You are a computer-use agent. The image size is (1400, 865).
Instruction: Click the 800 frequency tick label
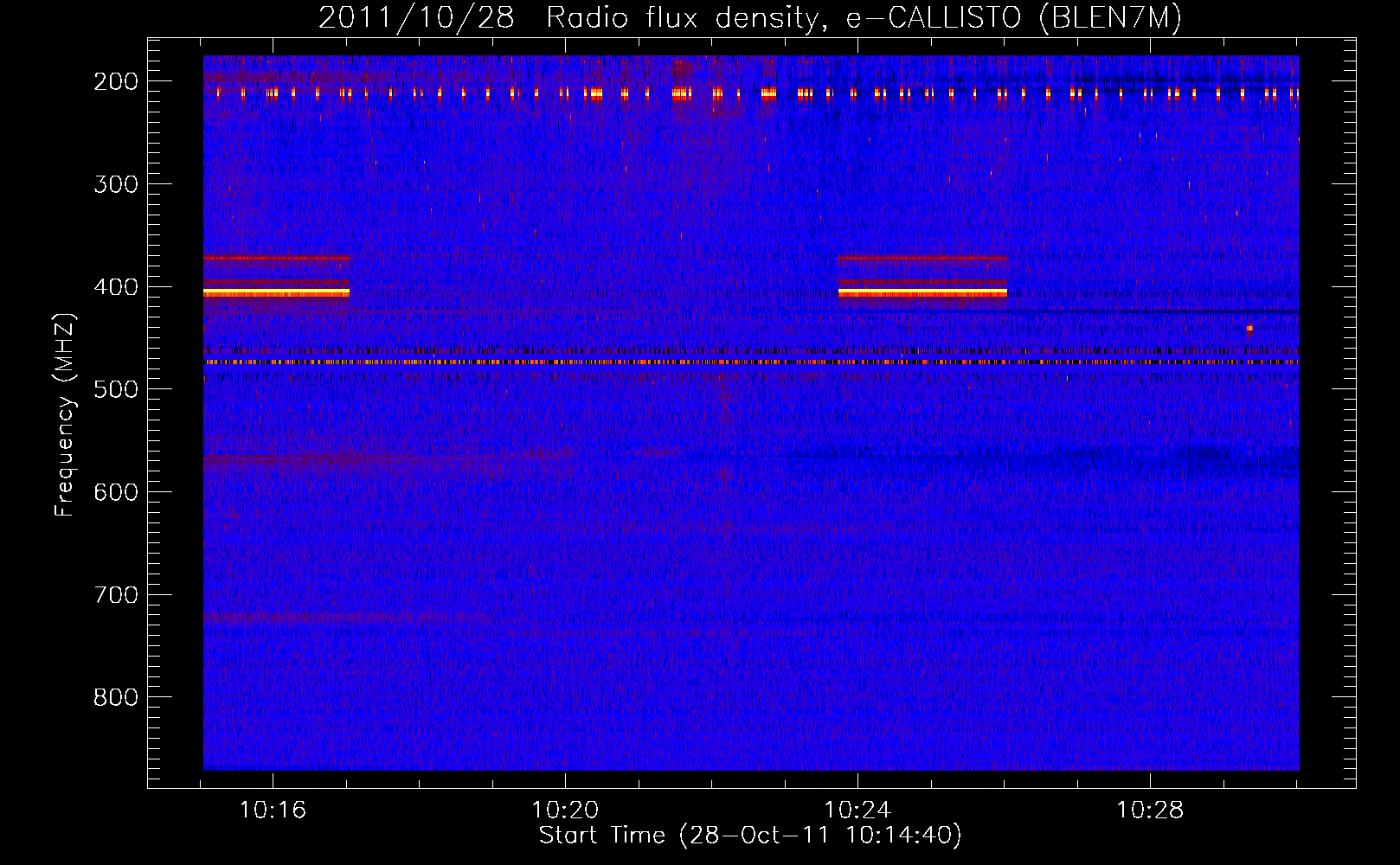[116, 697]
